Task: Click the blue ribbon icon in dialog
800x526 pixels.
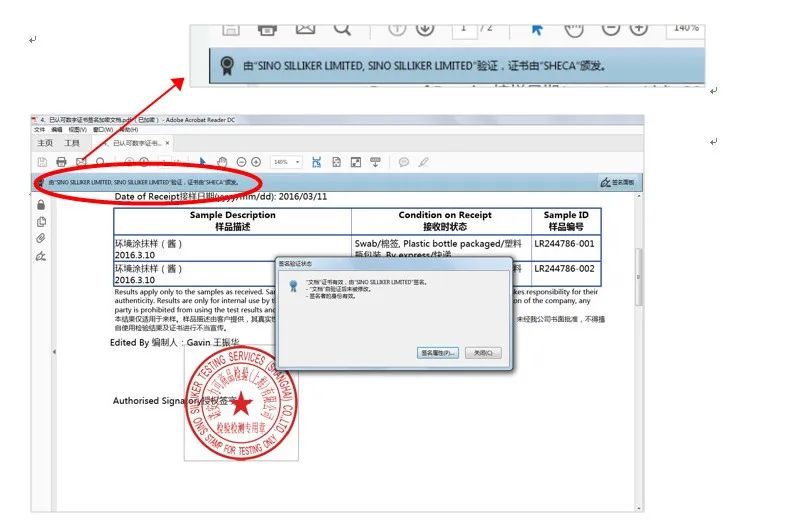Action: (x=293, y=286)
